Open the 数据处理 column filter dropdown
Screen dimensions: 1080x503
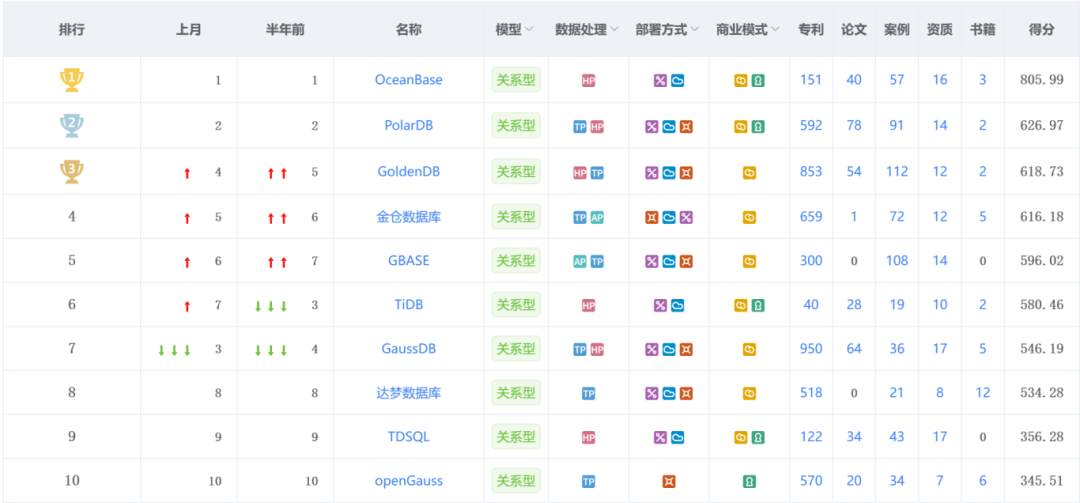click(614, 30)
